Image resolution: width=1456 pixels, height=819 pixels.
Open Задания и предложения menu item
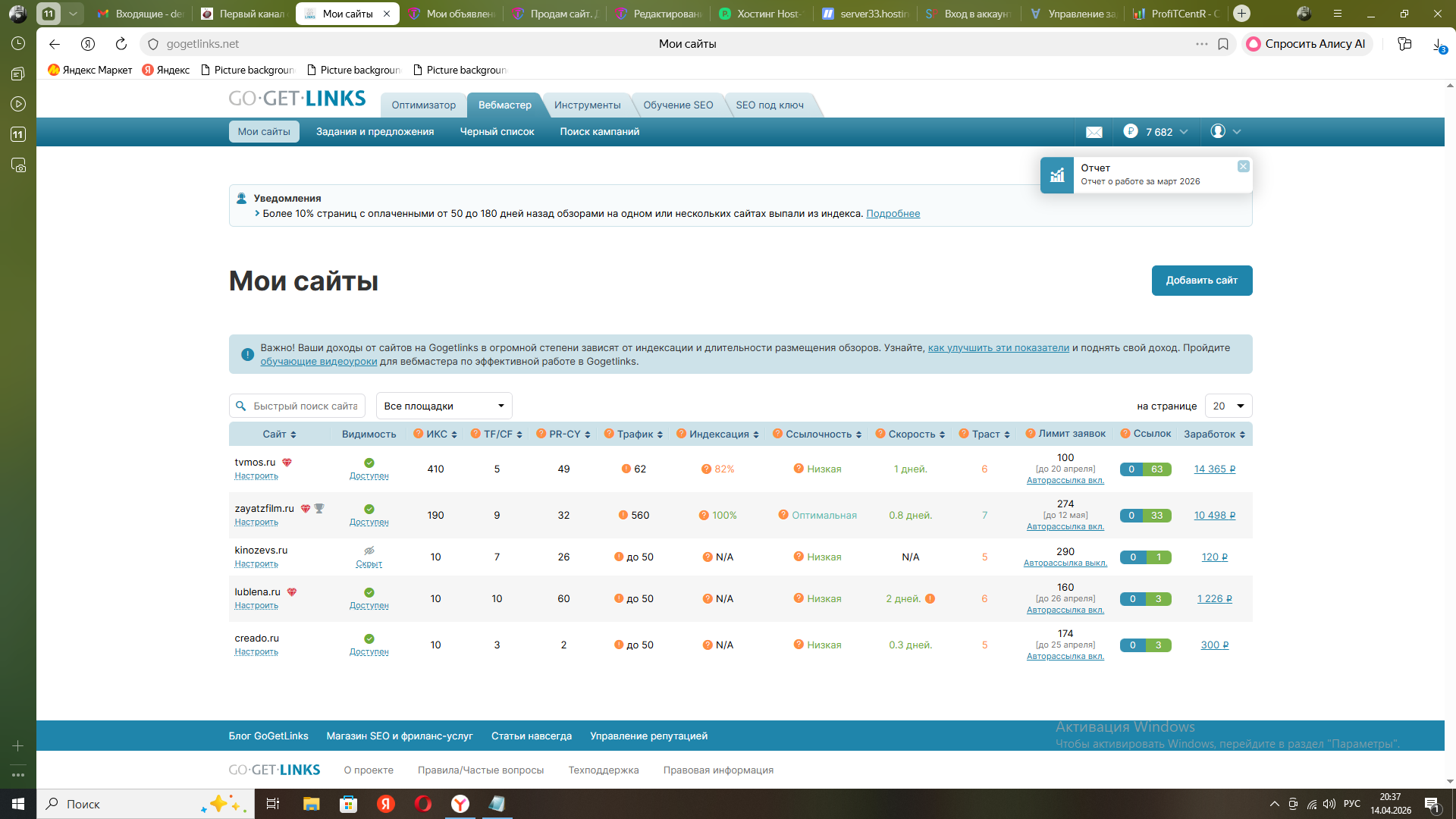click(x=375, y=132)
